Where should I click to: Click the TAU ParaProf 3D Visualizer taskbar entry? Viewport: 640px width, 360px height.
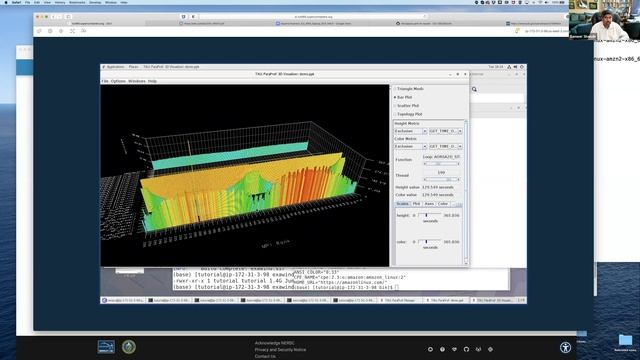[x=492, y=300]
